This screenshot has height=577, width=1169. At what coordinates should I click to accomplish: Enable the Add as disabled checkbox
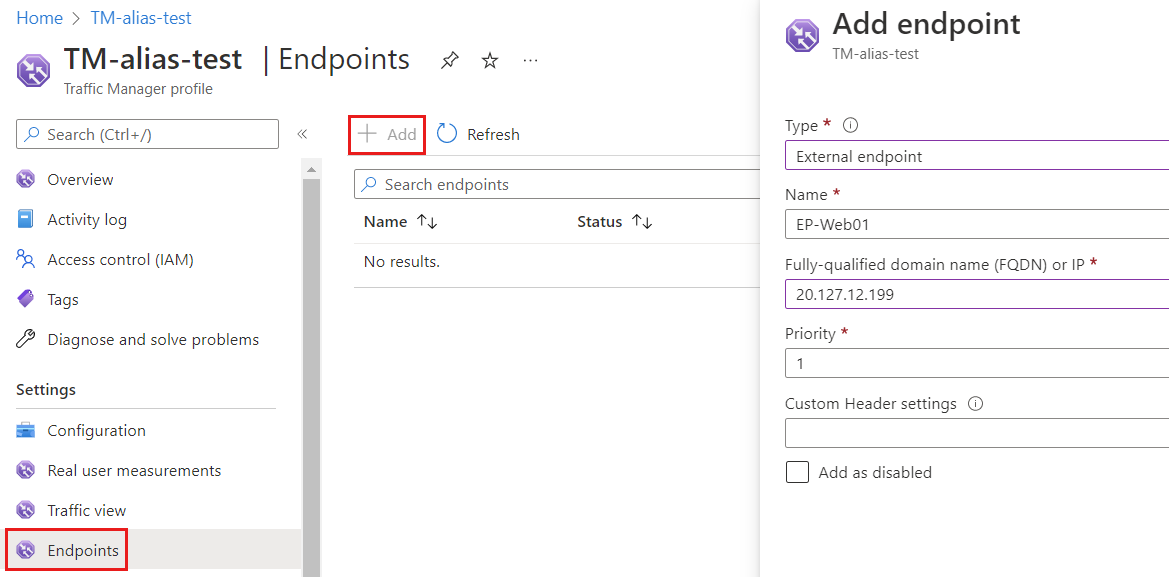797,472
